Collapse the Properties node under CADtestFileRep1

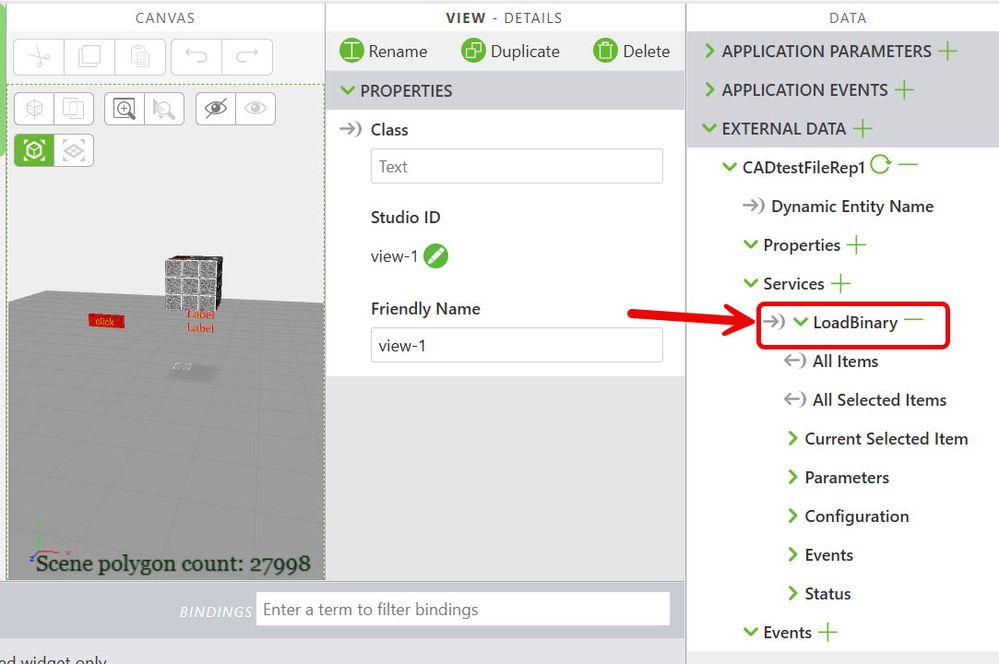pos(751,245)
